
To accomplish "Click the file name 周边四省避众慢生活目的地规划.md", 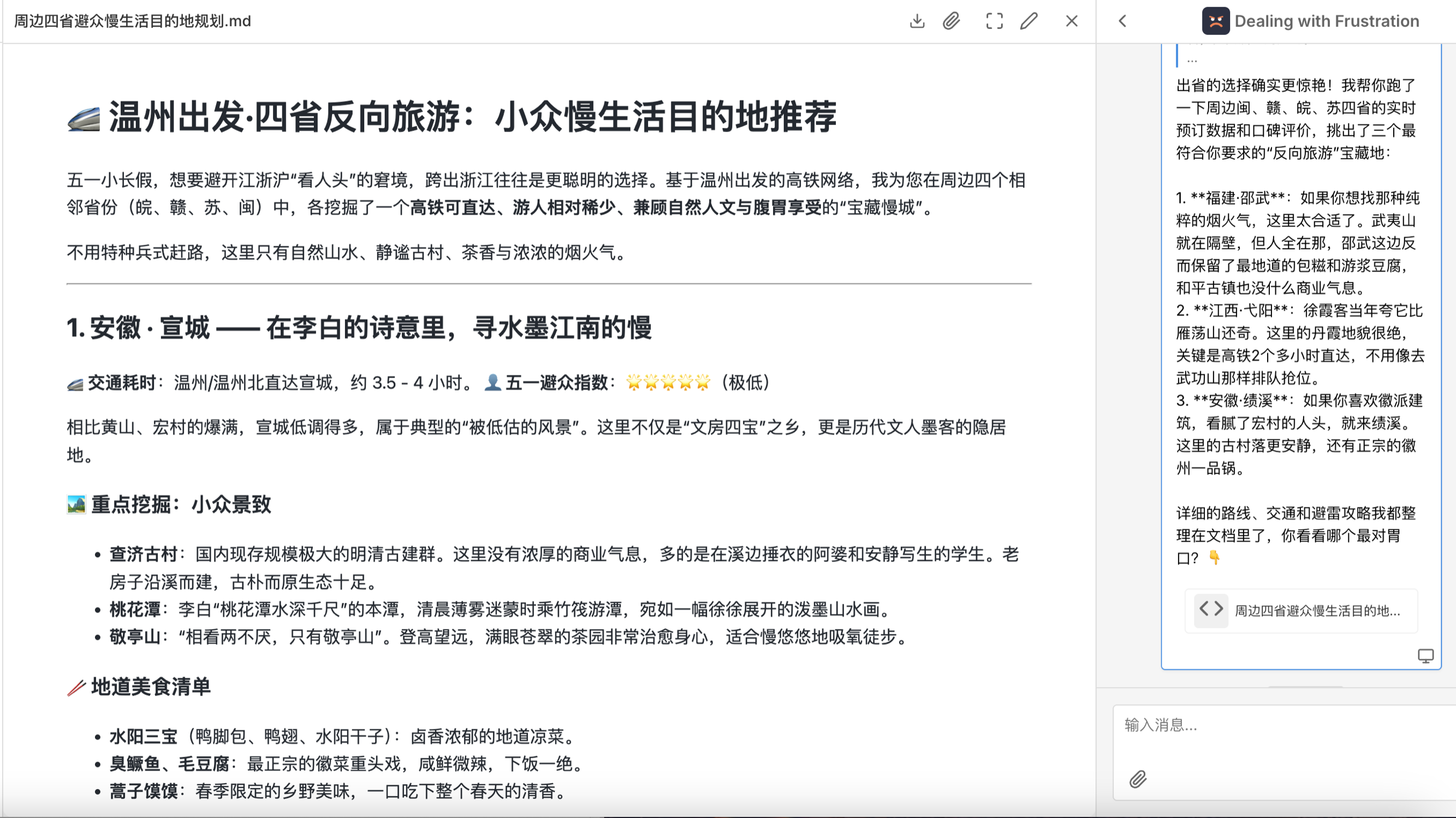I will pos(132,21).
